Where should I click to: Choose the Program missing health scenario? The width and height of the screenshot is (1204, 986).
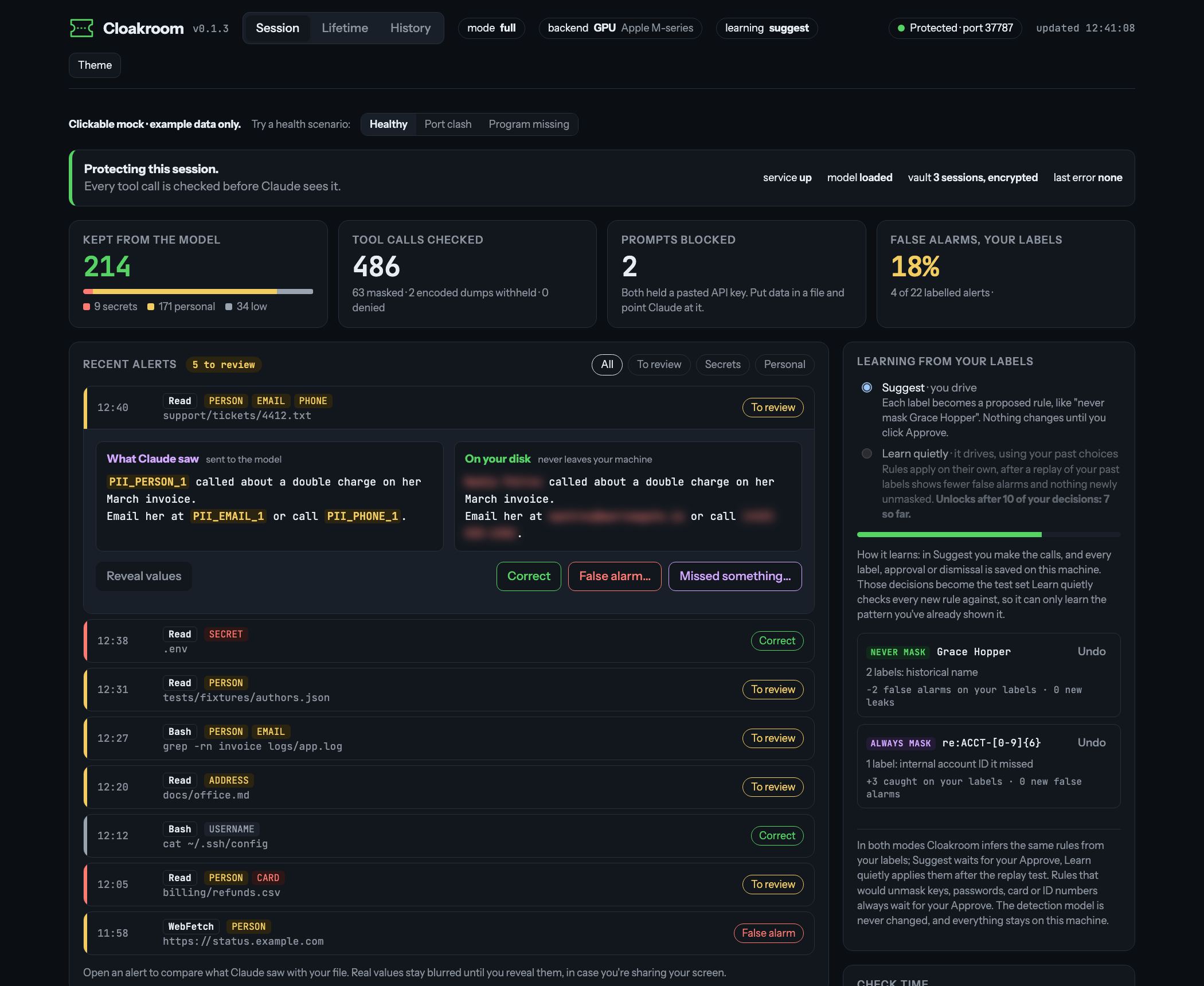(x=529, y=124)
